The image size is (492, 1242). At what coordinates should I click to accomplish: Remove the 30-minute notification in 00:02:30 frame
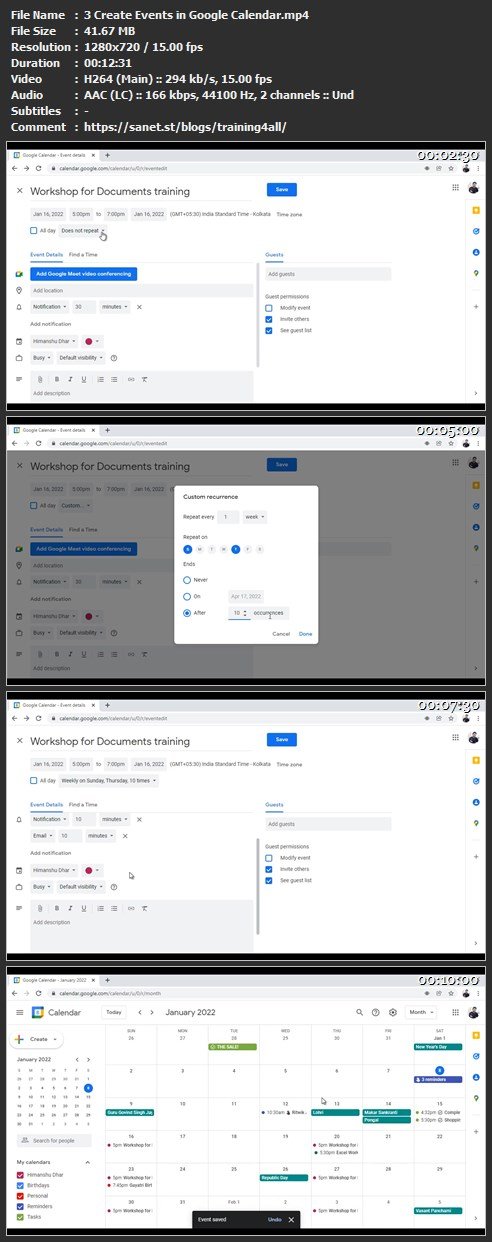139,307
